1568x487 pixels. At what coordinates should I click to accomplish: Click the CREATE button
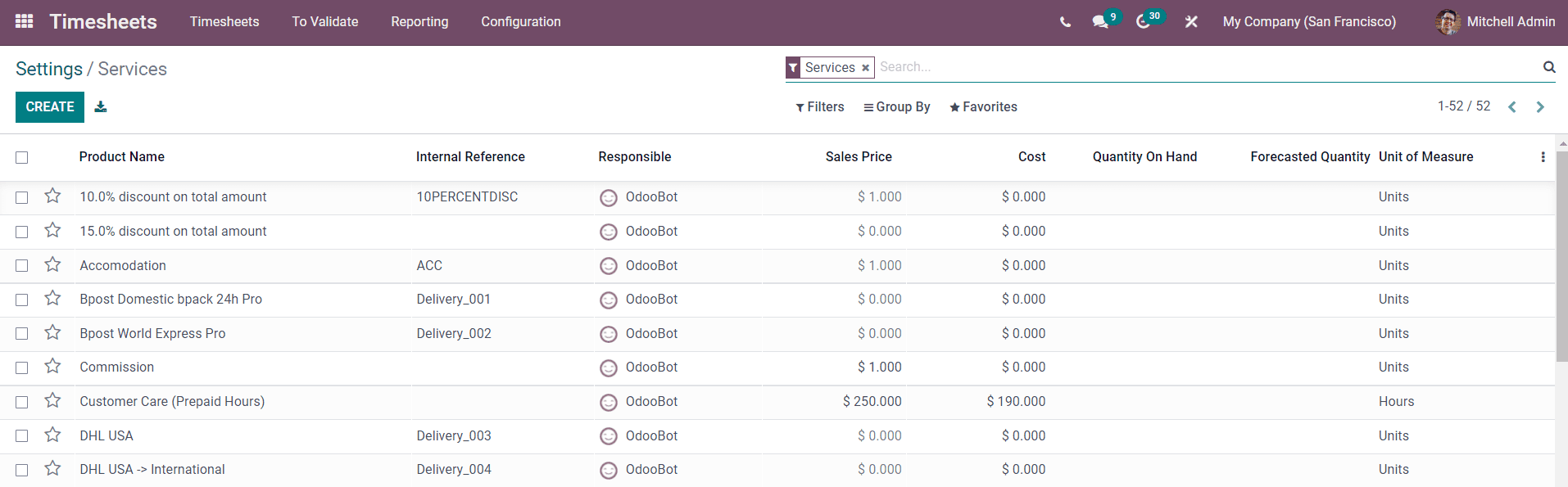coord(50,107)
